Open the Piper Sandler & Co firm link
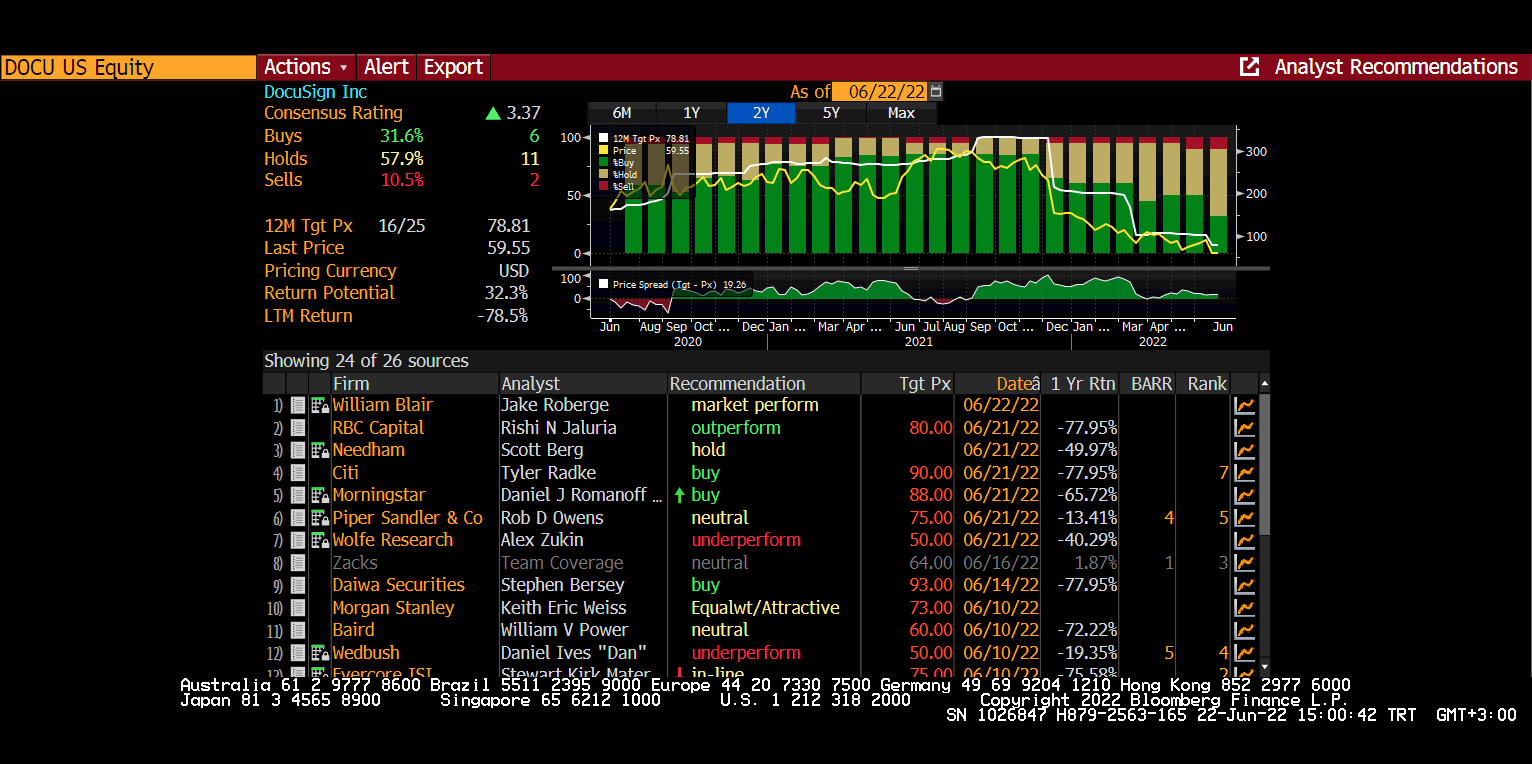Image resolution: width=1532 pixels, height=764 pixels. (408, 518)
